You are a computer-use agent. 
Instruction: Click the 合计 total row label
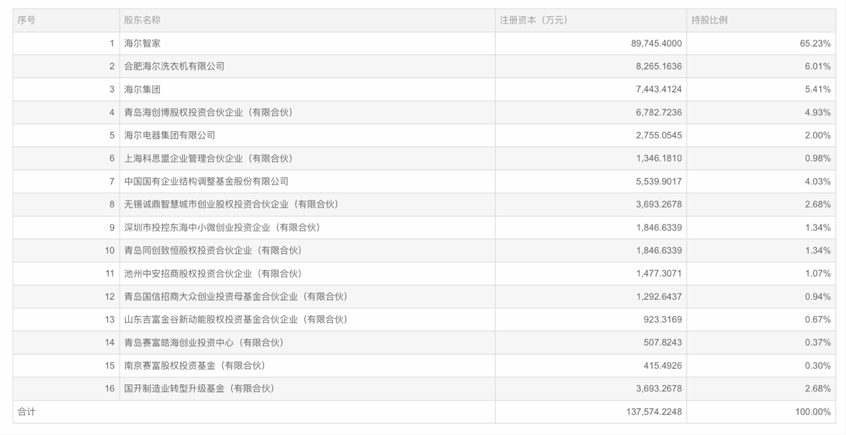27,411
